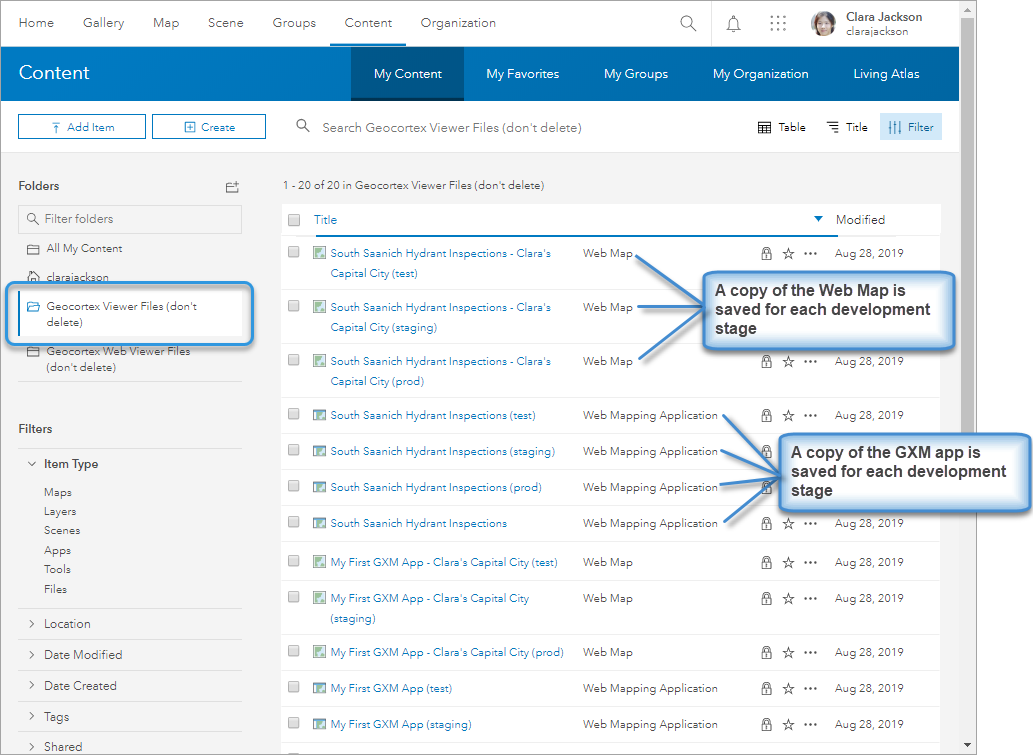Open notifications bell icon
The width and height of the screenshot is (1033, 755).
click(733, 24)
